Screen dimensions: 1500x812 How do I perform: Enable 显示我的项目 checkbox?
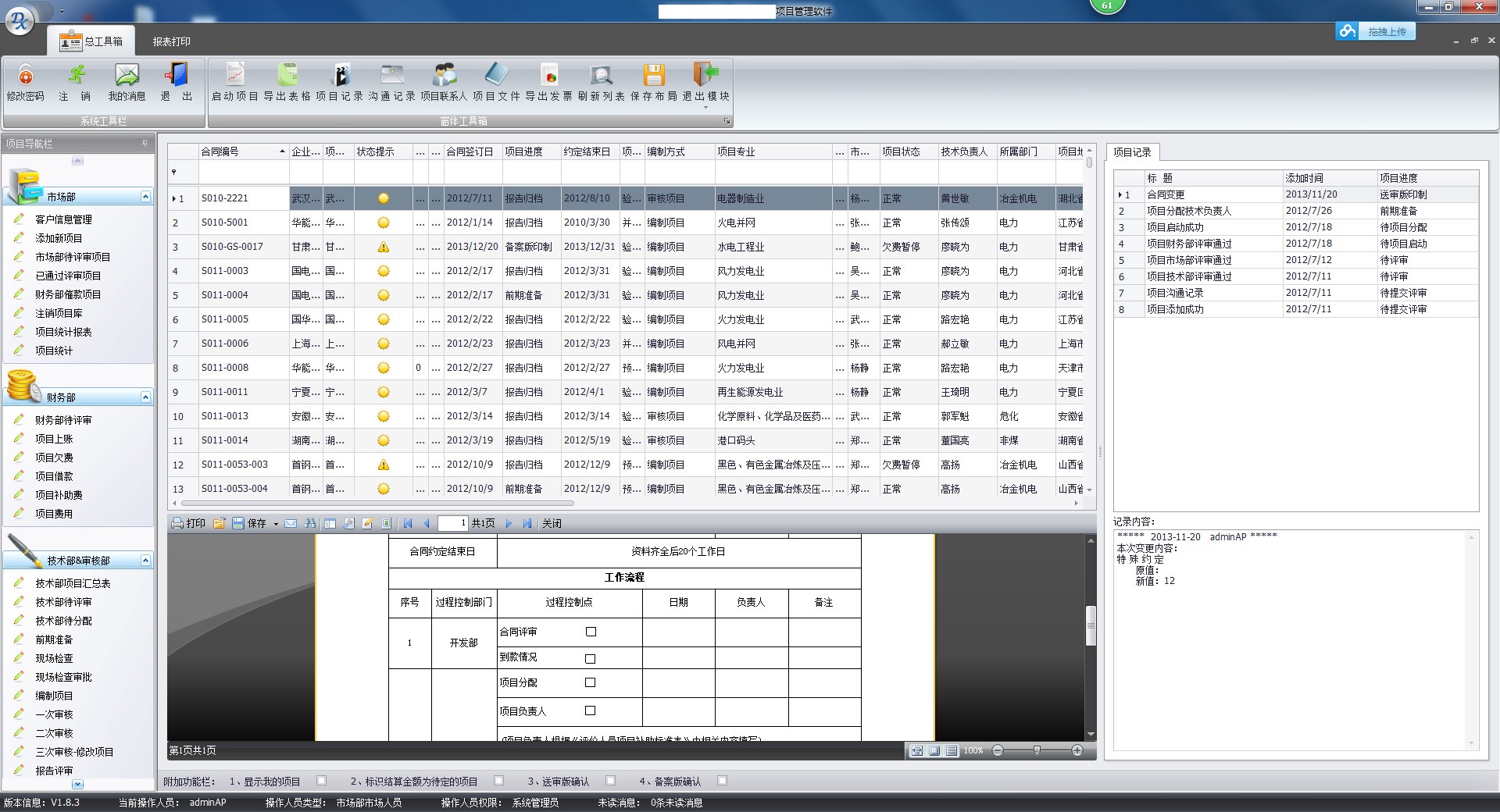coord(321,780)
